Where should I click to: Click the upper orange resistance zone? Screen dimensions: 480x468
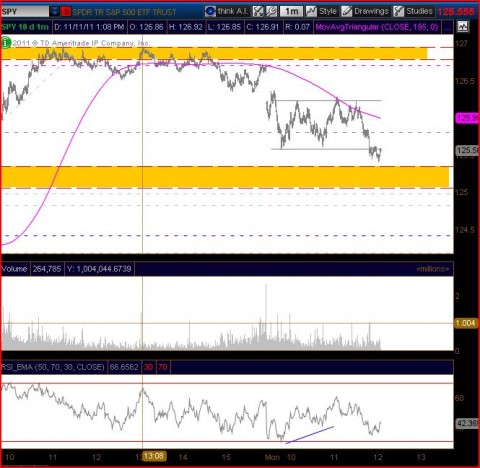(214, 54)
